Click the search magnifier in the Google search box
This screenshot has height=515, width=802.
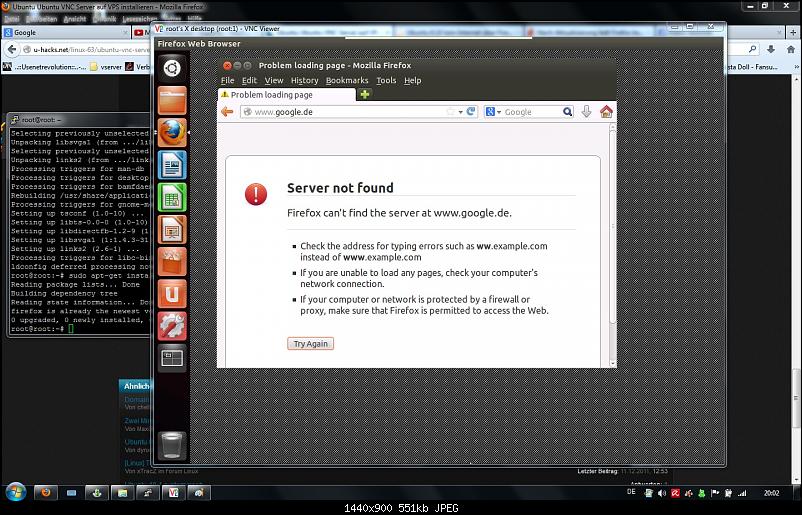567,111
